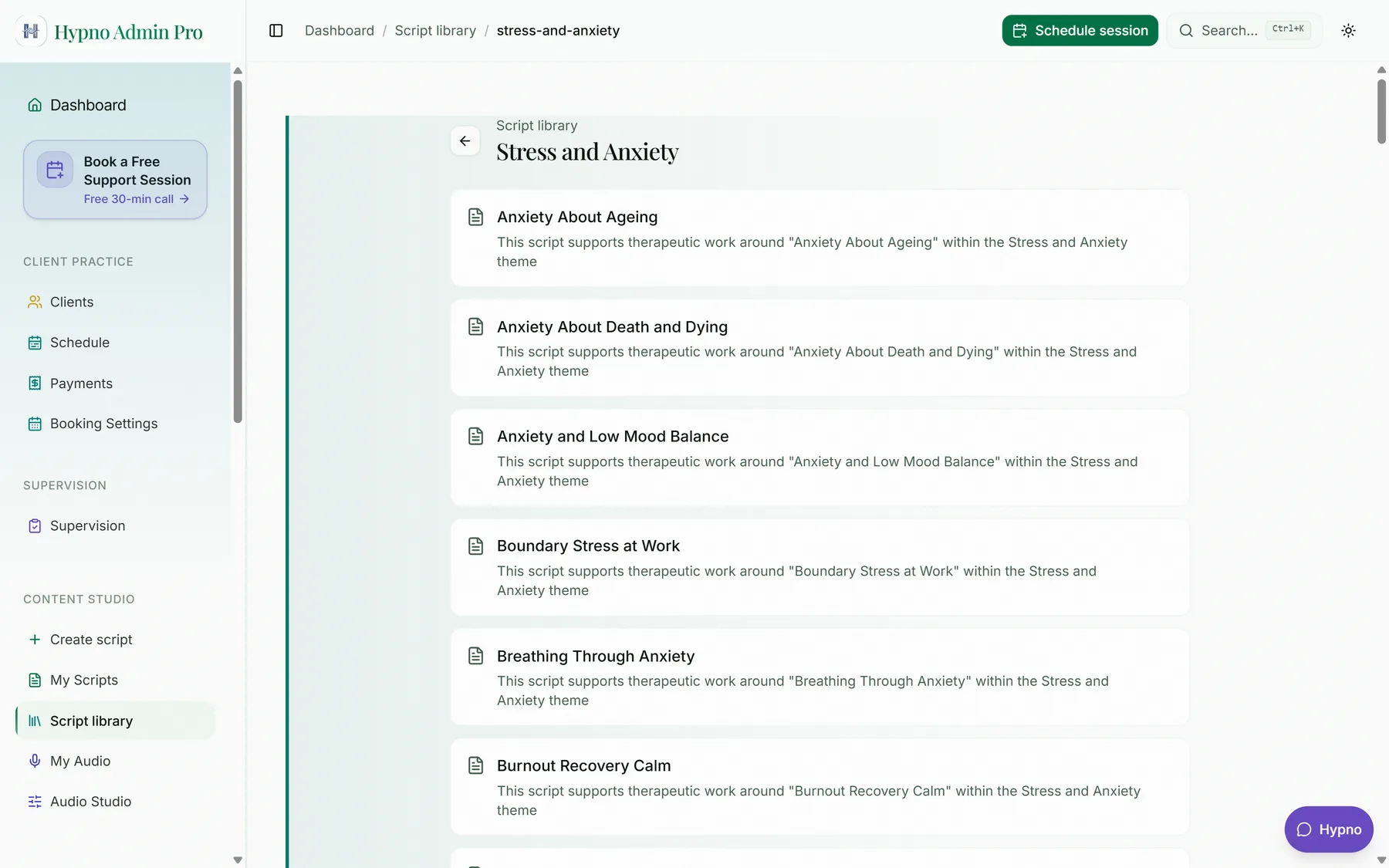
Task: Open Clients in the sidebar menu
Action: pos(116,302)
